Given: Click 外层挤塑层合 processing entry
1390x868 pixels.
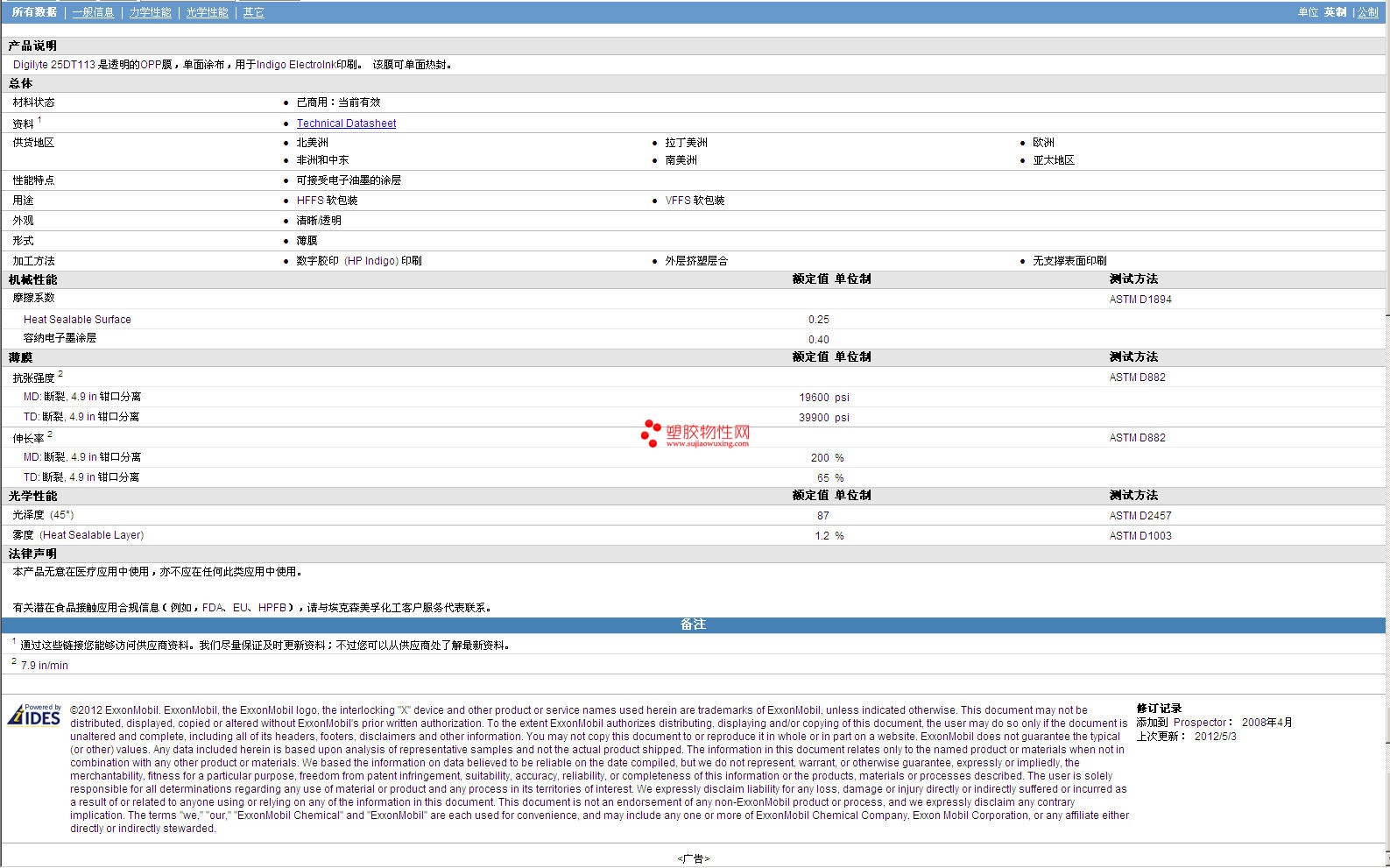Looking at the screenshot, I should click(696, 261).
